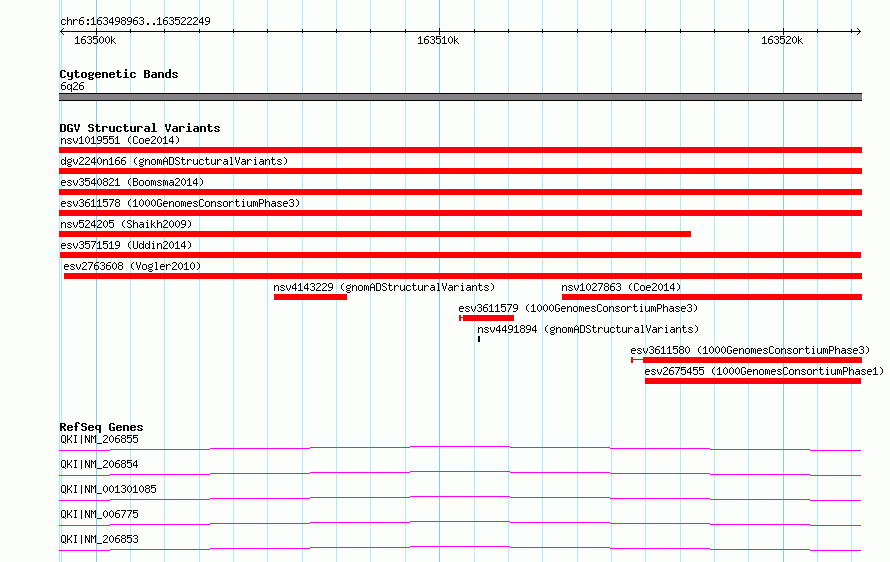
Task: Click the esv2675455 Phase1 variant bar
Action: pos(753,381)
